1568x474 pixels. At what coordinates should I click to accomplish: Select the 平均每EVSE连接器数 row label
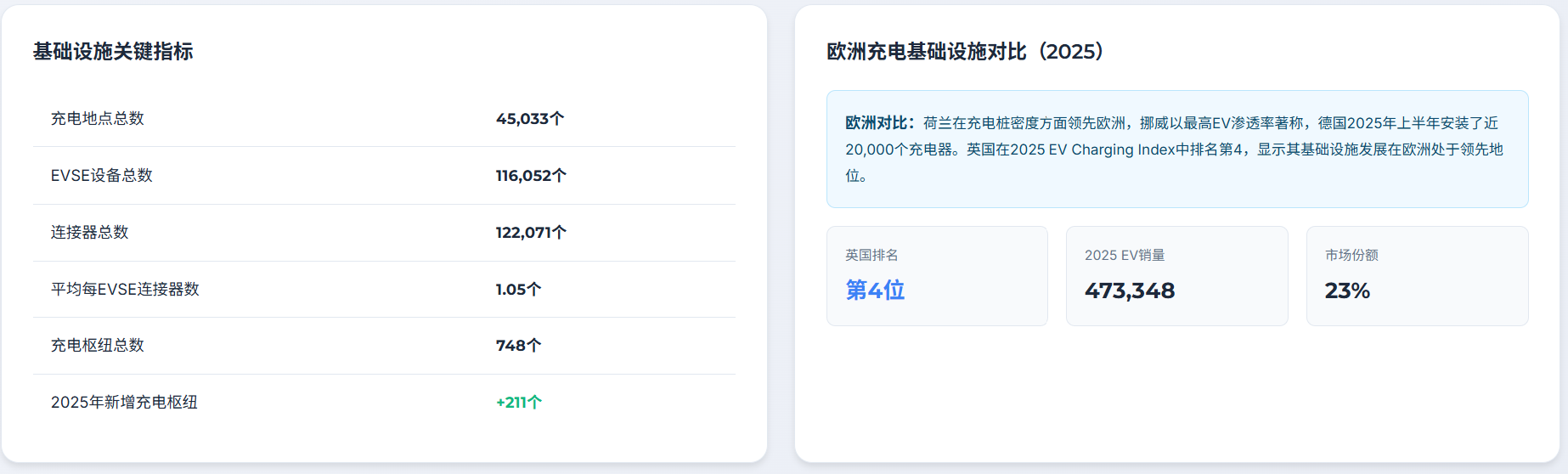[x=125, y=290]
